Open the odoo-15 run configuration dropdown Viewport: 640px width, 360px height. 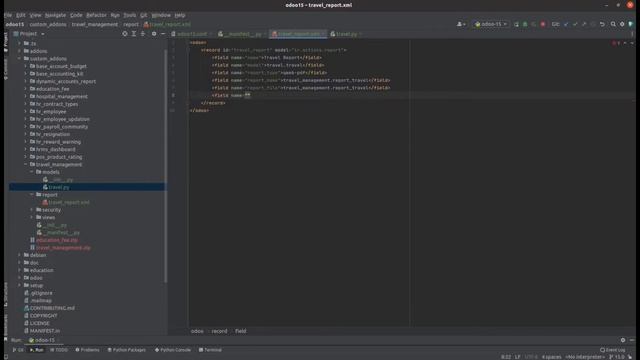491,24
